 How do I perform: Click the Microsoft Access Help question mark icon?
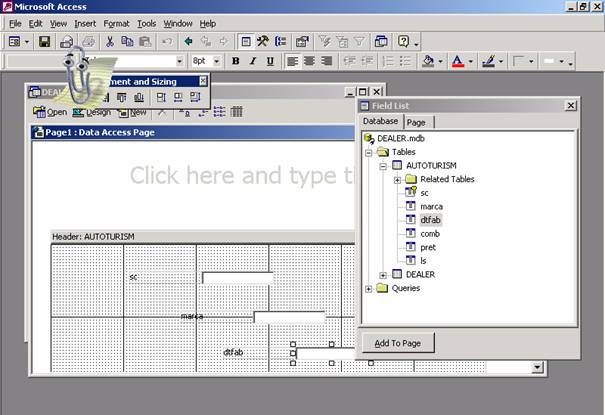point(404,42)
